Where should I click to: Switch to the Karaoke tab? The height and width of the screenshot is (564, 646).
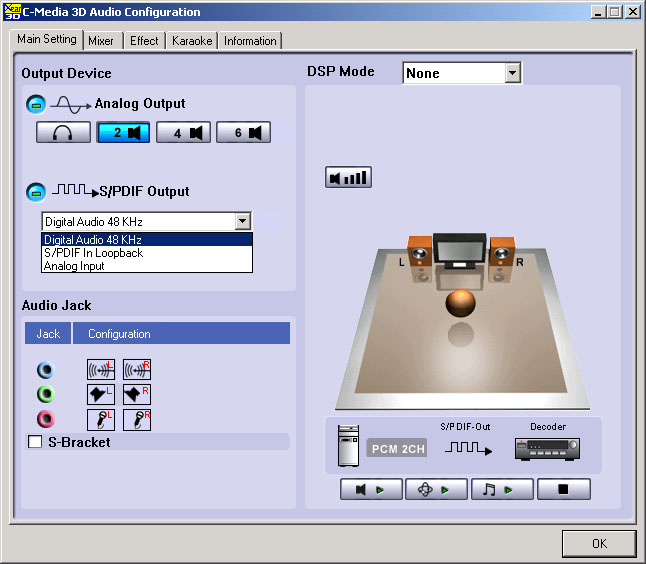pos(192,41)
